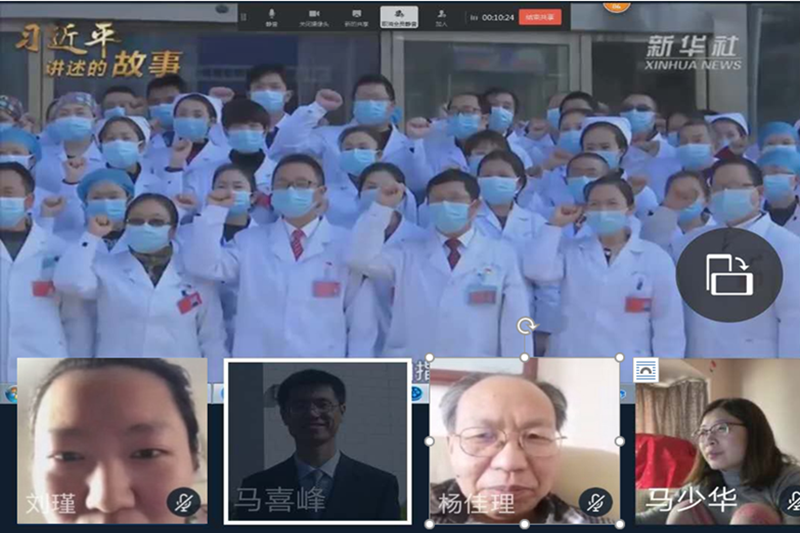Click the toolbar drag handle at left edge

(x=243, y=16)
